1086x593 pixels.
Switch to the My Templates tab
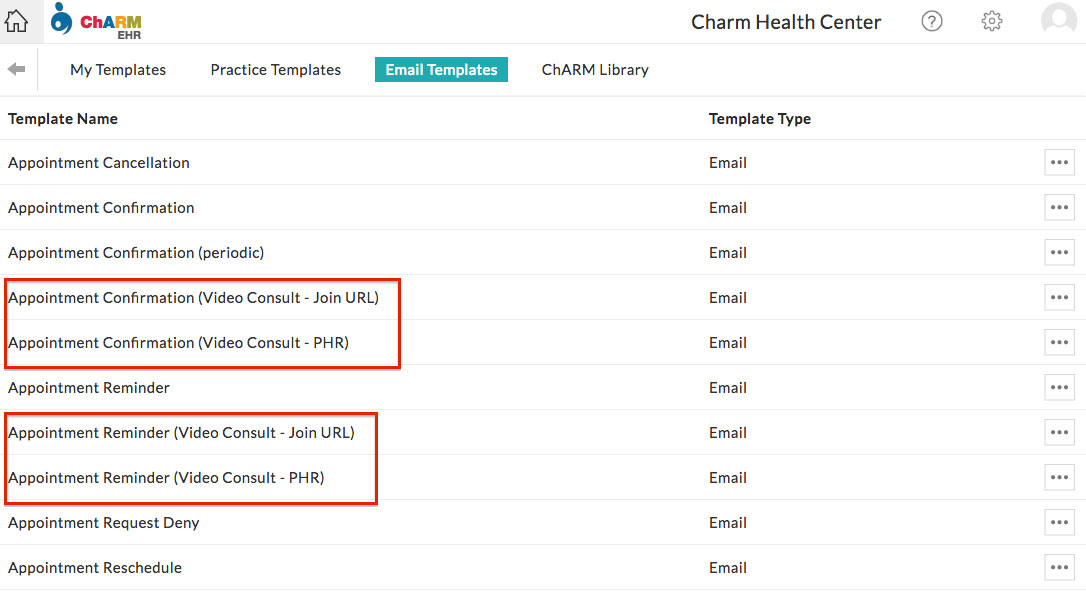click(117, 69)
